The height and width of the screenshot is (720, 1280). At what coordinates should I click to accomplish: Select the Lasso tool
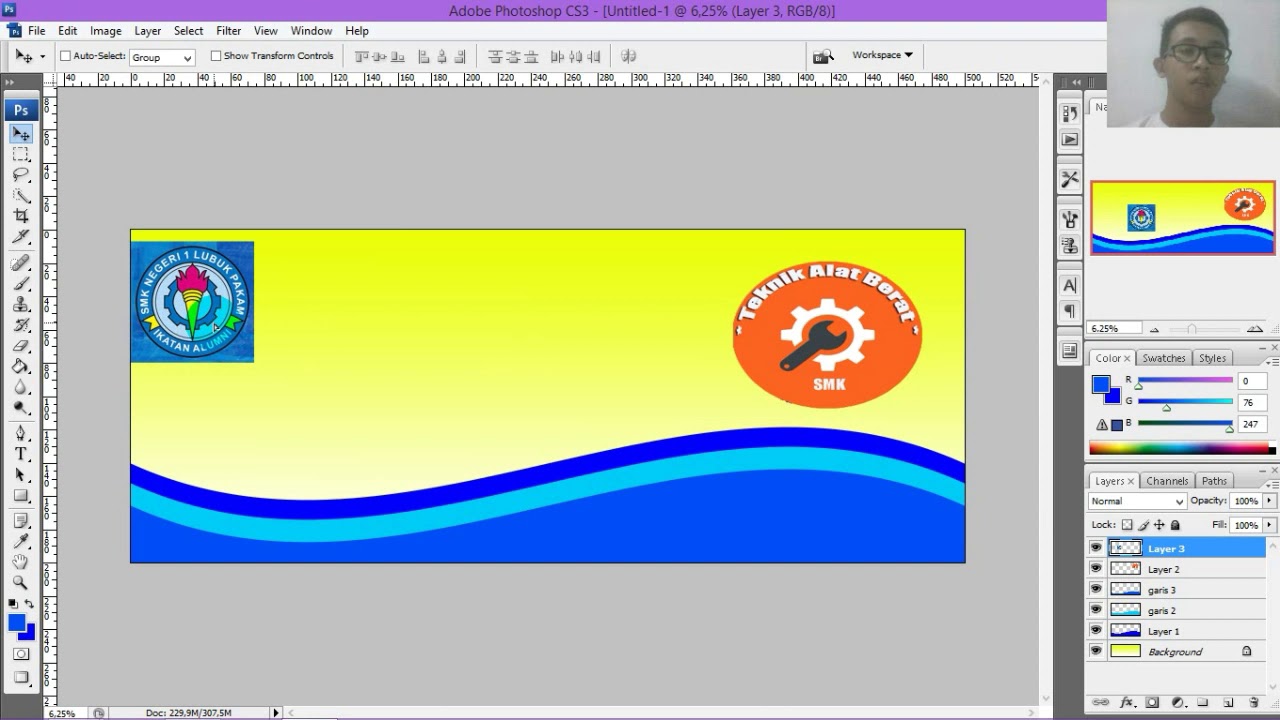point(21,175)
